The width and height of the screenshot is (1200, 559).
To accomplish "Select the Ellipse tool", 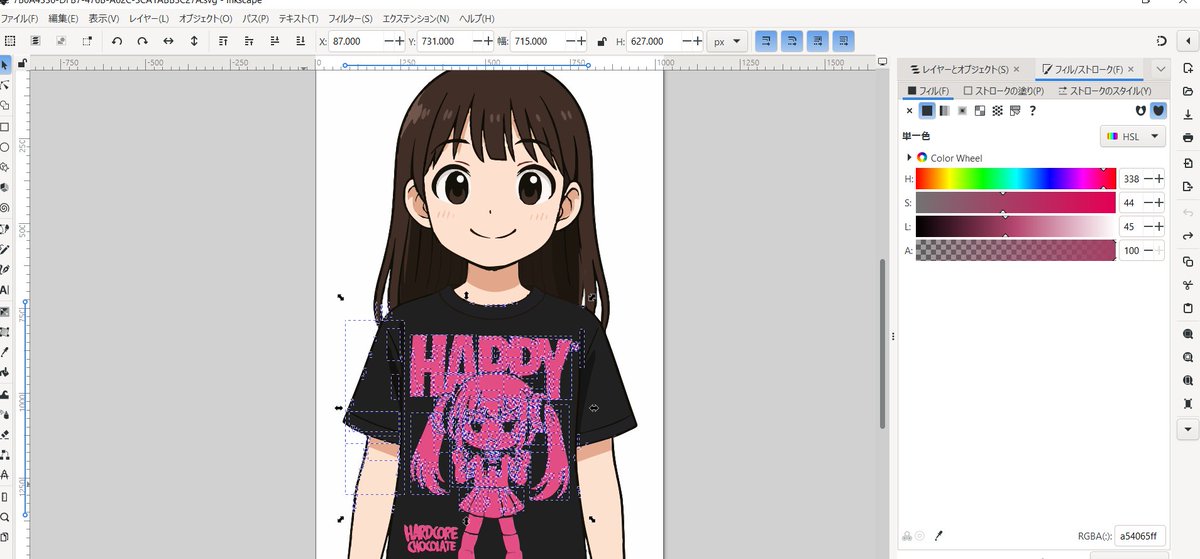I will click(5, 147).
